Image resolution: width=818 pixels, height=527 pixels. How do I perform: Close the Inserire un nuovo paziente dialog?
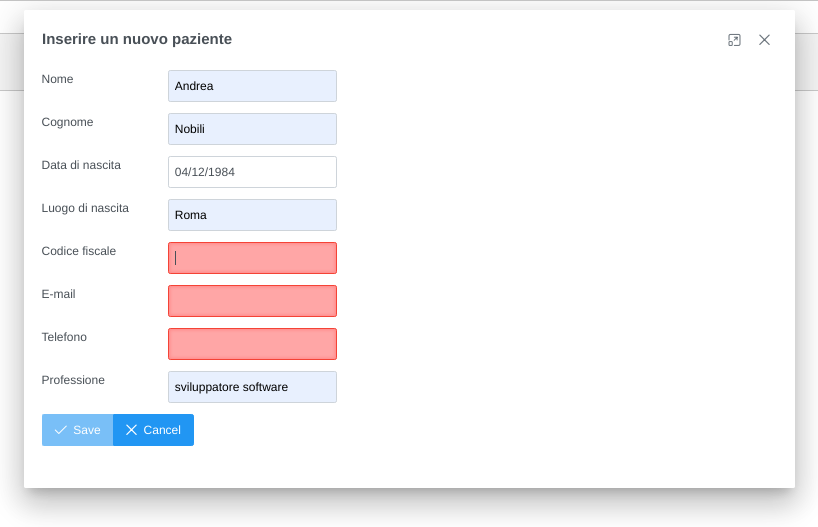click(764, 40)
